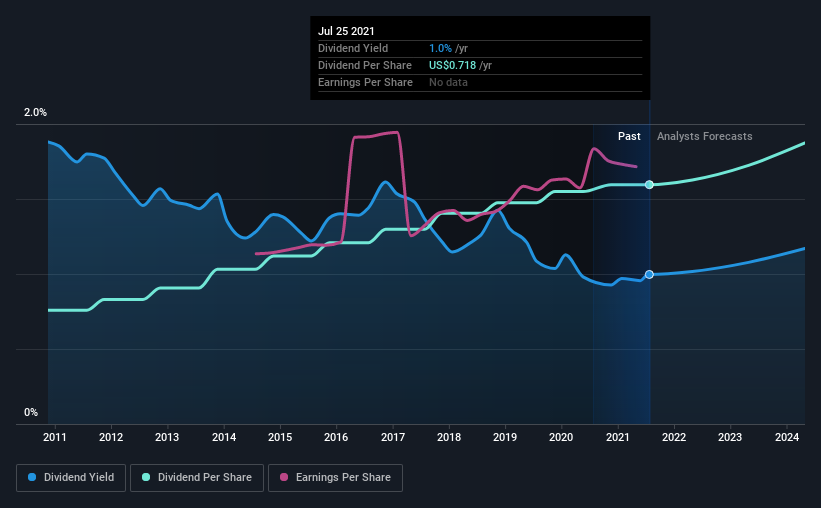Click the Analysts Forecasts label
This screenshot has width=821, height=508.
pyautogui.click(x=704, y=136)
